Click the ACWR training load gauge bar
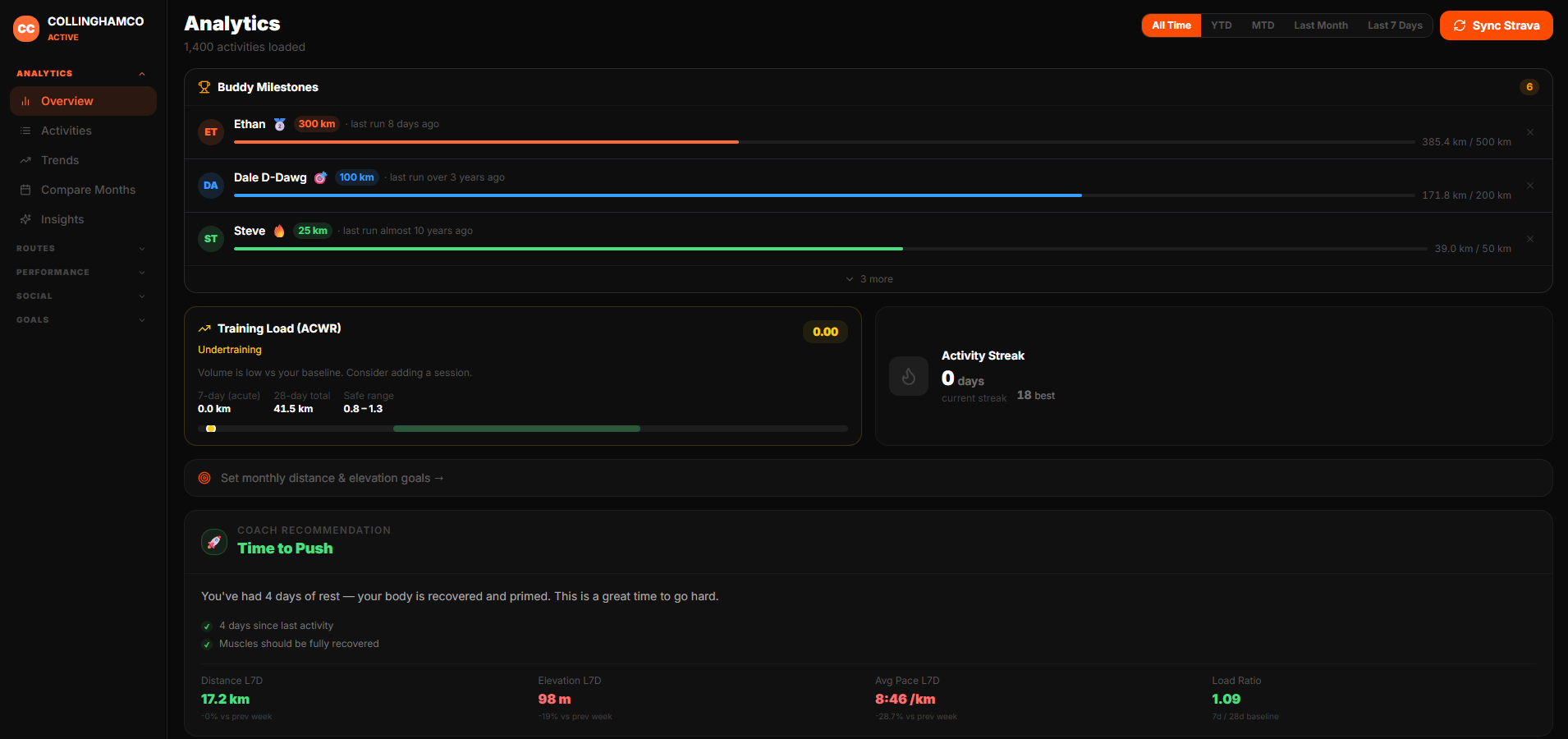Screen dimensions: 1568x739 click(x=523, y=429)
